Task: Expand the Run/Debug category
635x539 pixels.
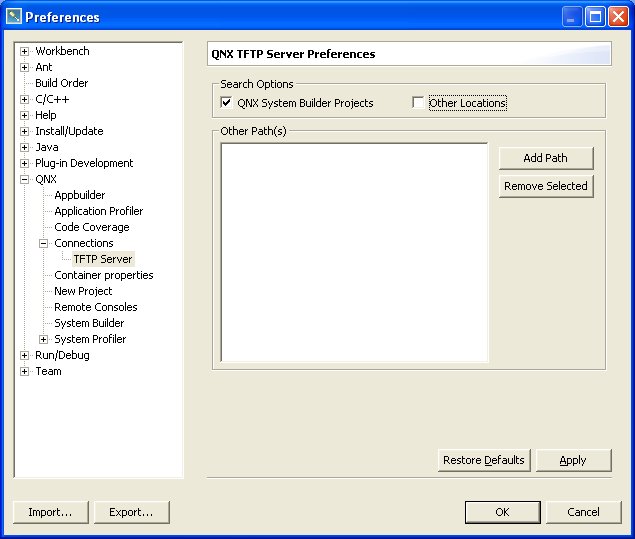Action: coord(24,355)
